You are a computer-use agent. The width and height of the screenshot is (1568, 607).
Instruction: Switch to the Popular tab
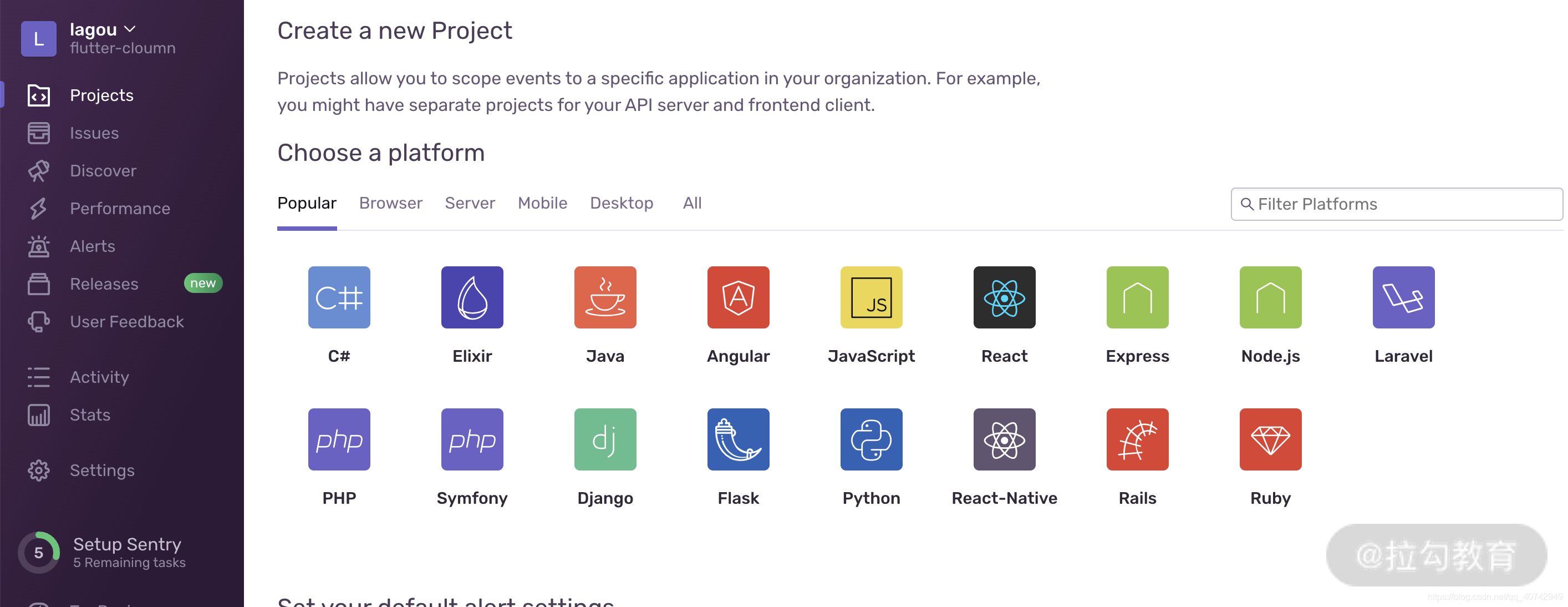(x=307, y=203)
